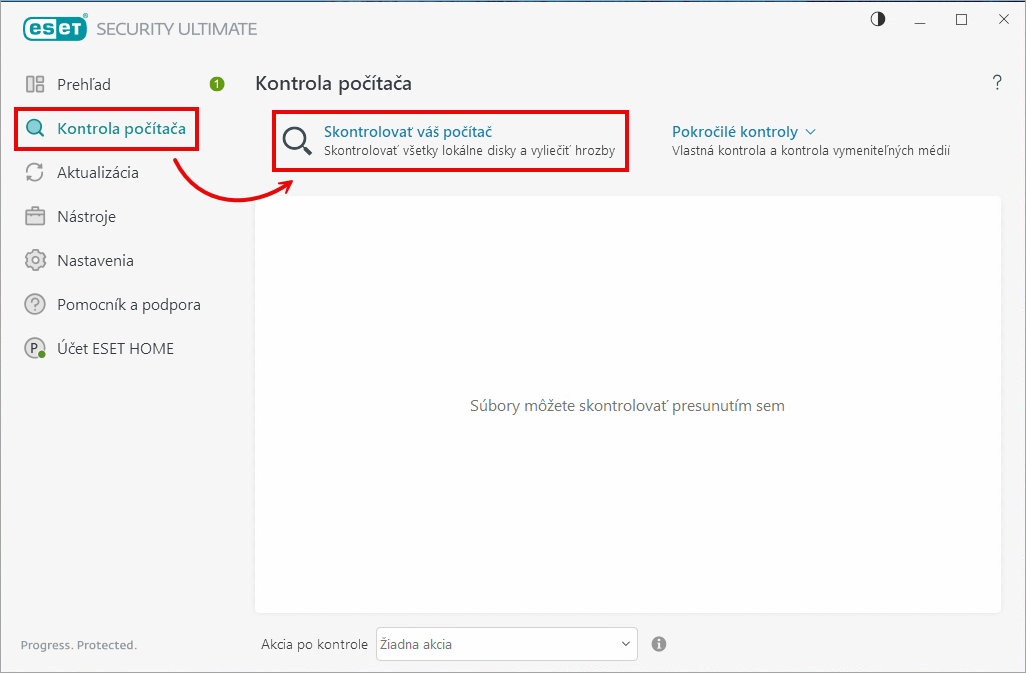1026x673 pixels.
Task: Open the help question mark at top right
Action: [996, 83]
